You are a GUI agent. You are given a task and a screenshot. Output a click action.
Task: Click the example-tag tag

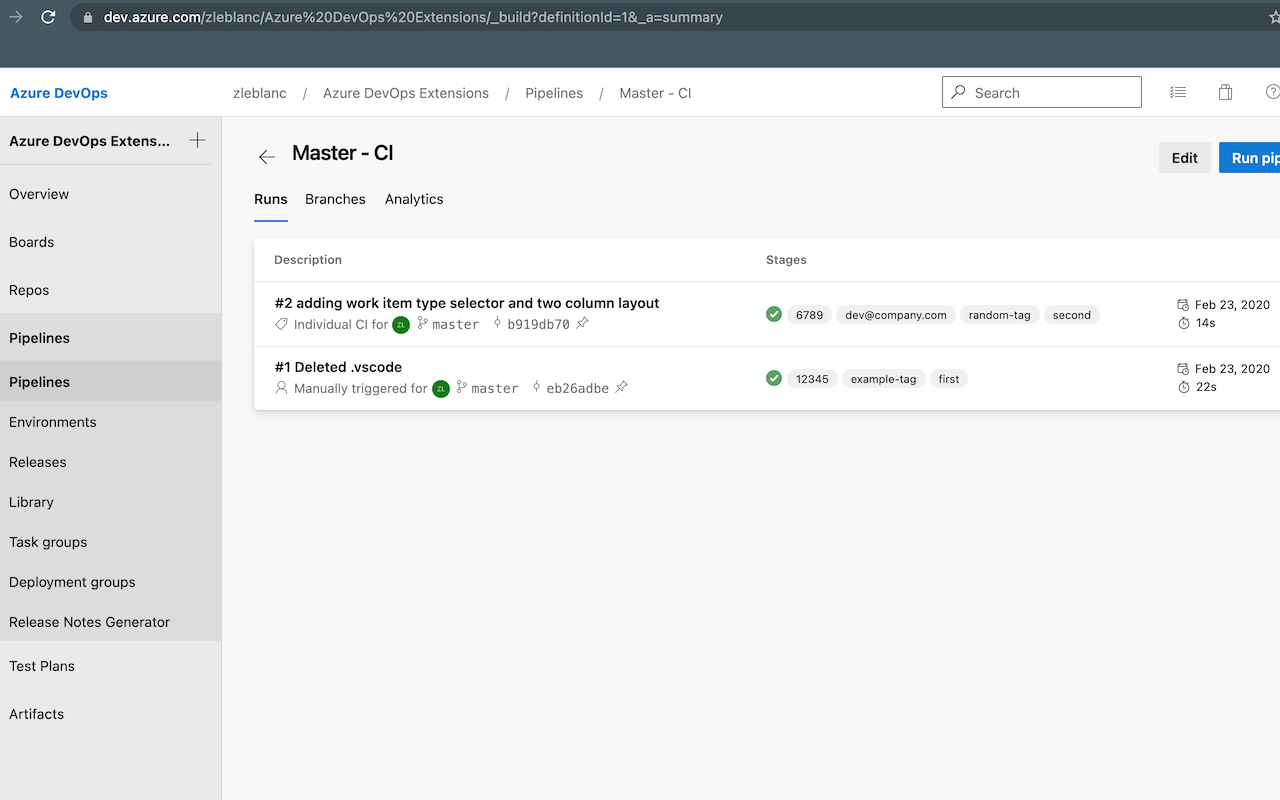coord(883,379)
